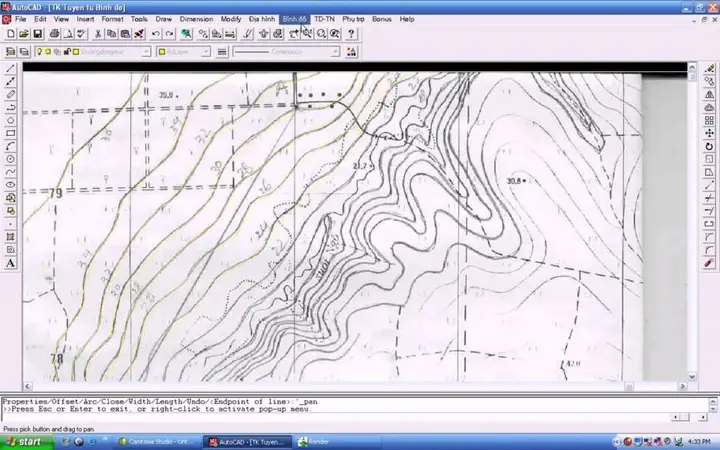Click the Windows start button

(27, 442)
